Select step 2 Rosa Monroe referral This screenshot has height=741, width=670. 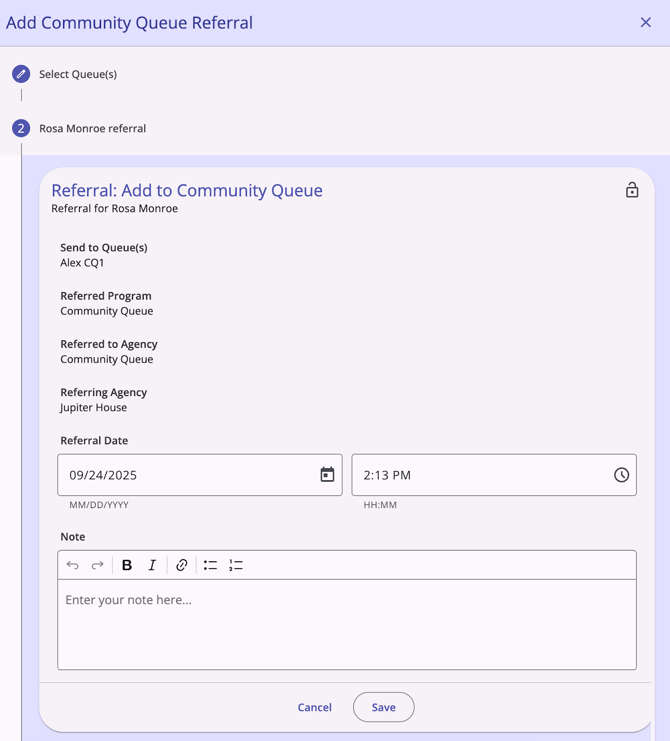[x=92, y=128]
